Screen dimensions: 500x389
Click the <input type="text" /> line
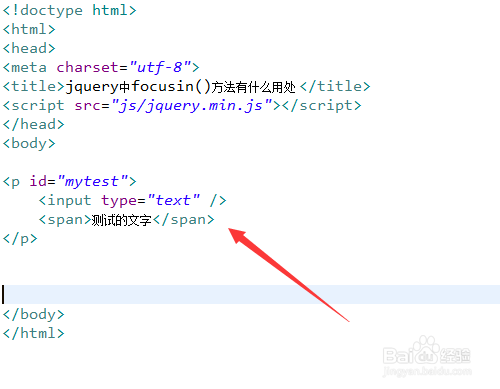pyautogui.click(x=133, y=201)
